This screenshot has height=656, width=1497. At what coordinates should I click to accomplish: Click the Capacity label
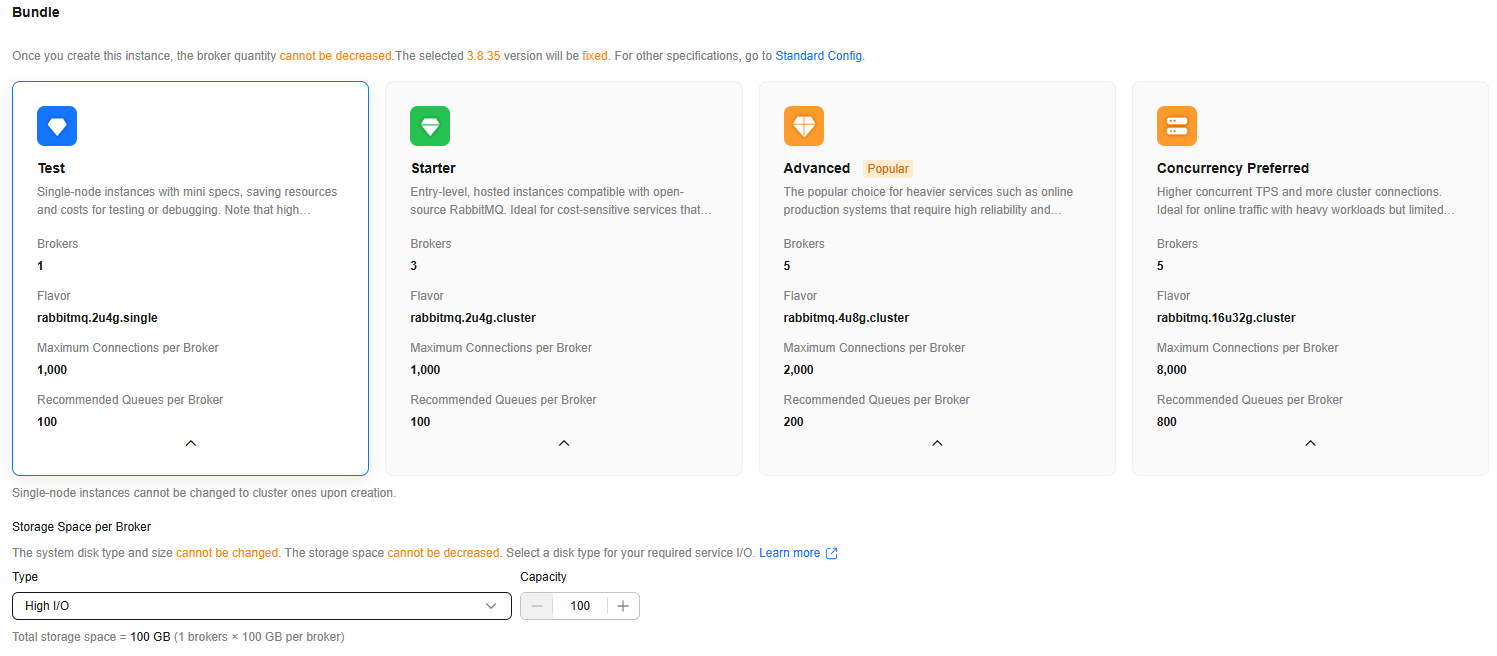point(544,577)
